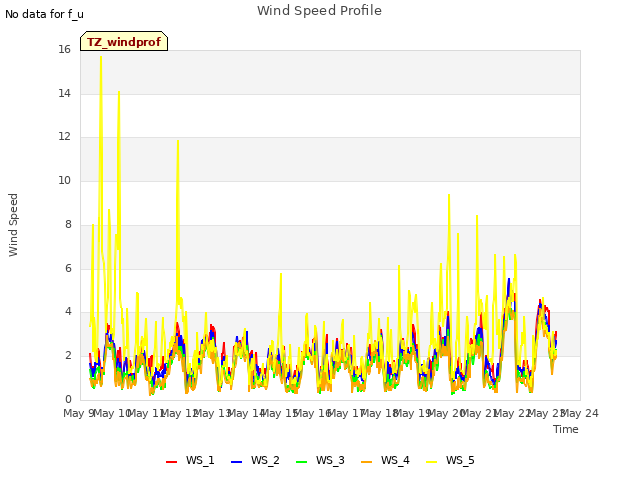The image size is (640, 480).
Task: Select the WS_4 legend label
Action: [395, 460]
